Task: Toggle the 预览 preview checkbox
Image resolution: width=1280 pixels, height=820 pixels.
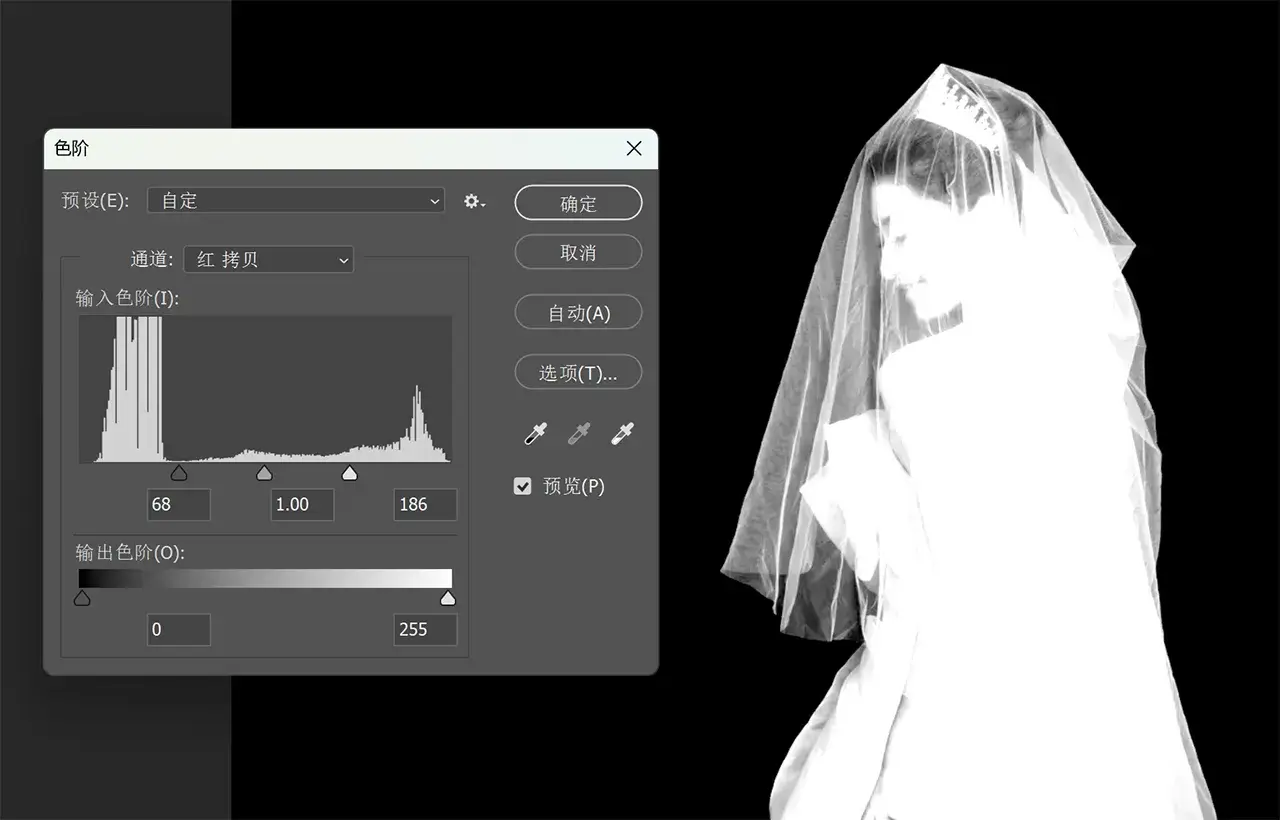Action: [x=522, y=486]
